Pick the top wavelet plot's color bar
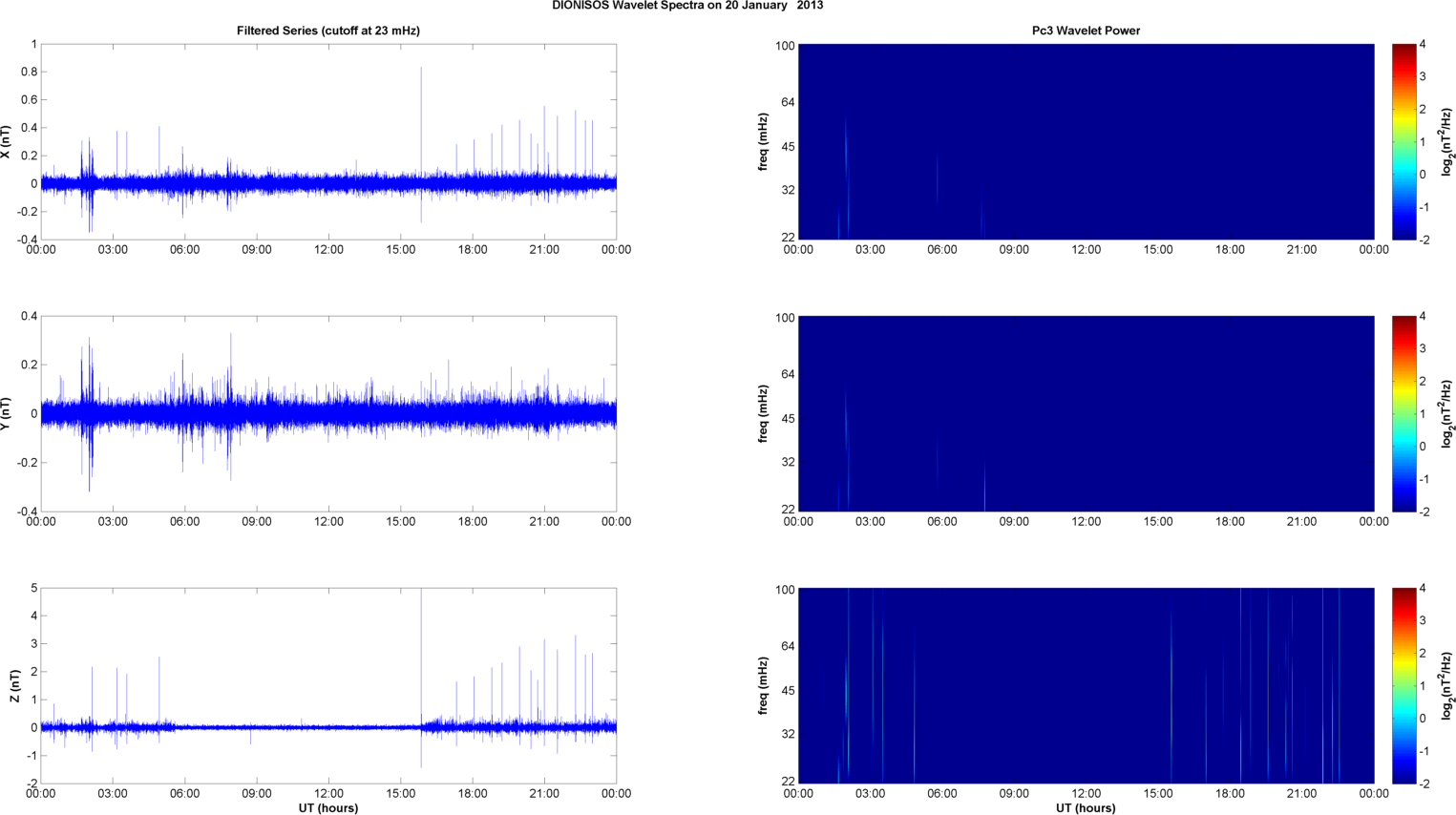 coord(1403,142)
